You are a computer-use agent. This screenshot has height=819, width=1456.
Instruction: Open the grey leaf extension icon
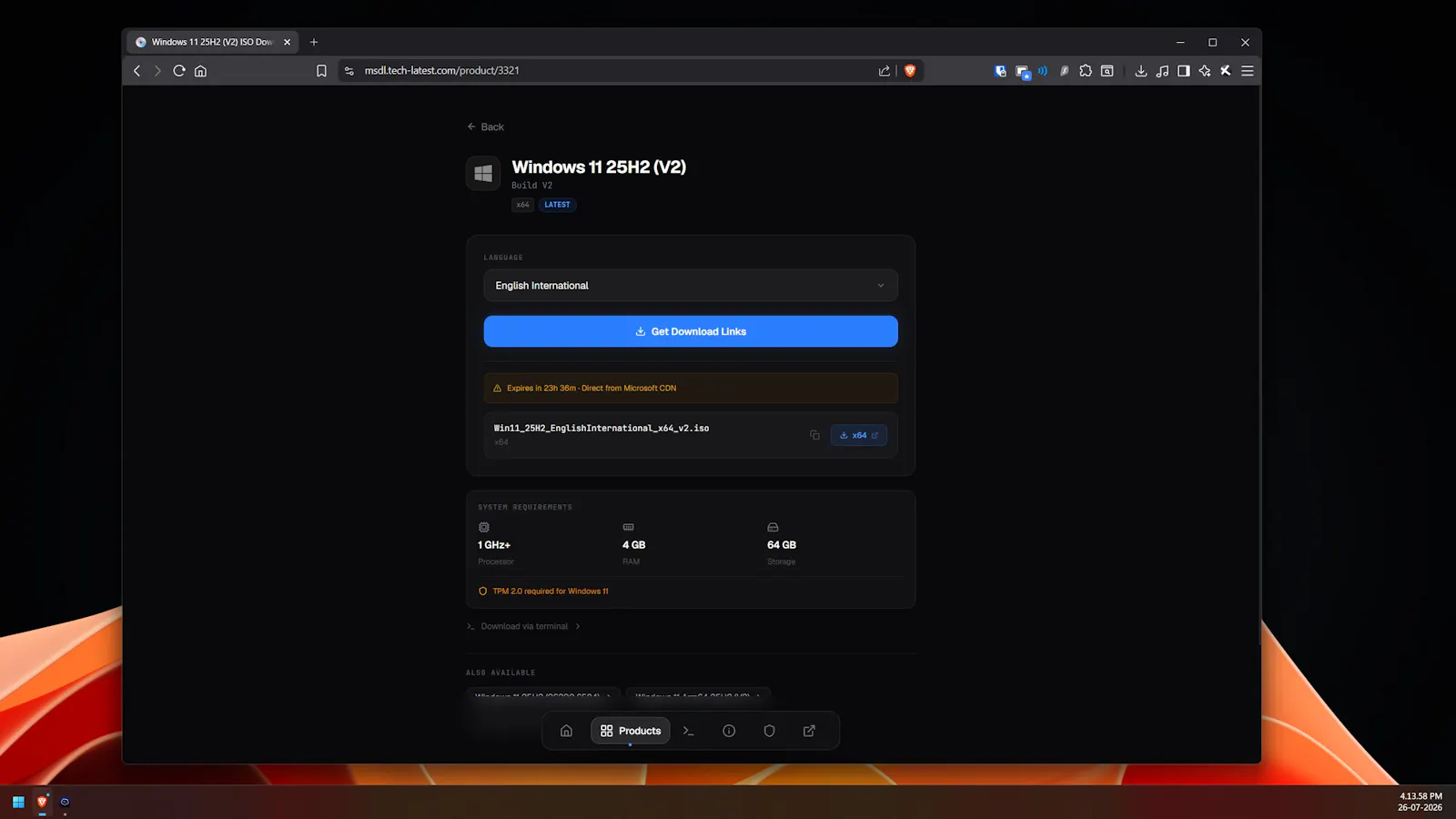1064,71
